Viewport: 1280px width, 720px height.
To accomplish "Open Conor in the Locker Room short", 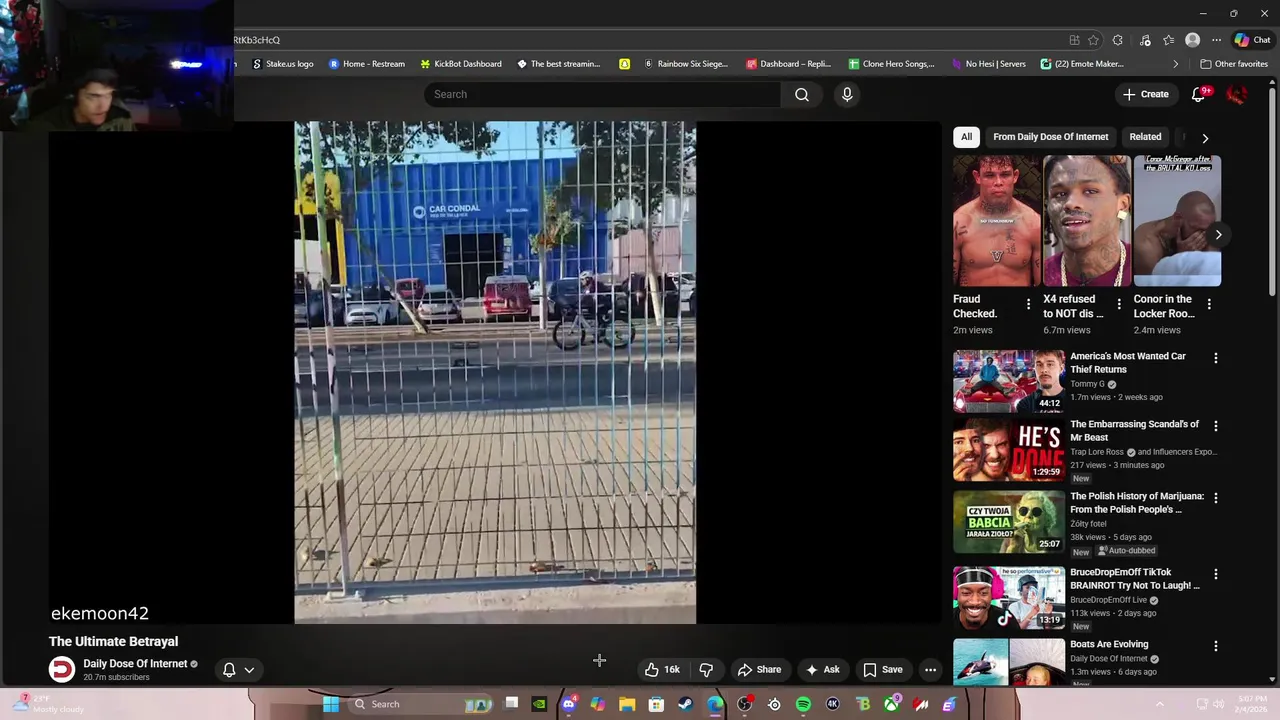I will (1177, 221).
